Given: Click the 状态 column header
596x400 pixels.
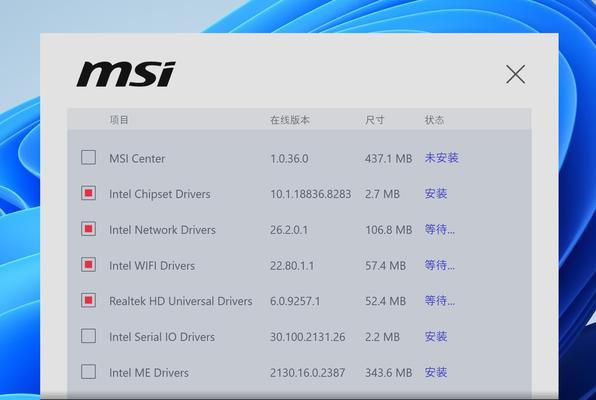Looking at the screenshot, I should (434, 120).
